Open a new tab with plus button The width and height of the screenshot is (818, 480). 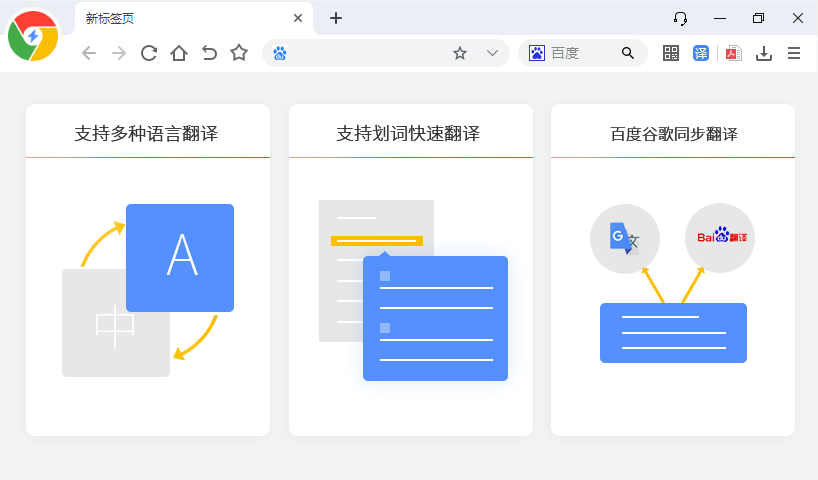point(336,18)
